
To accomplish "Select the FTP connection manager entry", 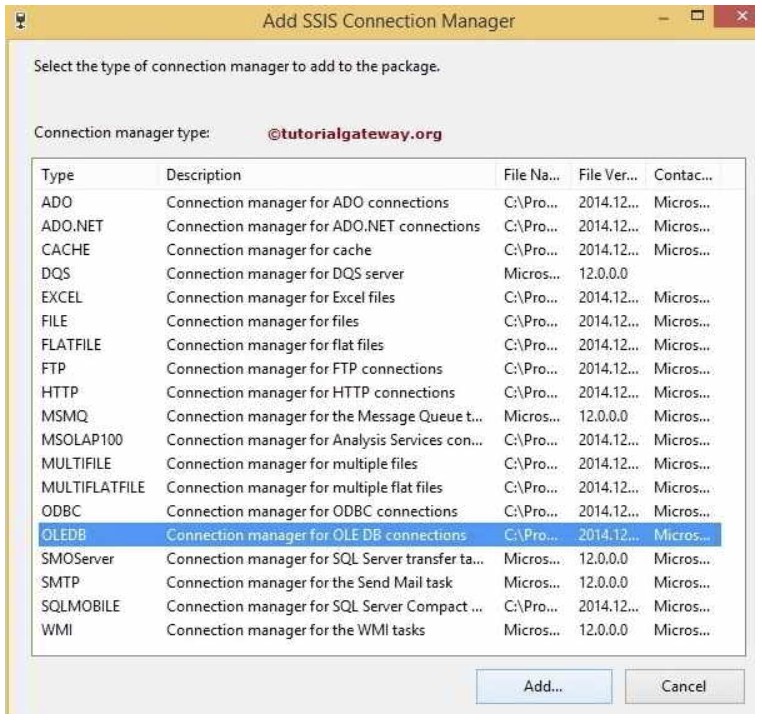I will tap(379, 369).
